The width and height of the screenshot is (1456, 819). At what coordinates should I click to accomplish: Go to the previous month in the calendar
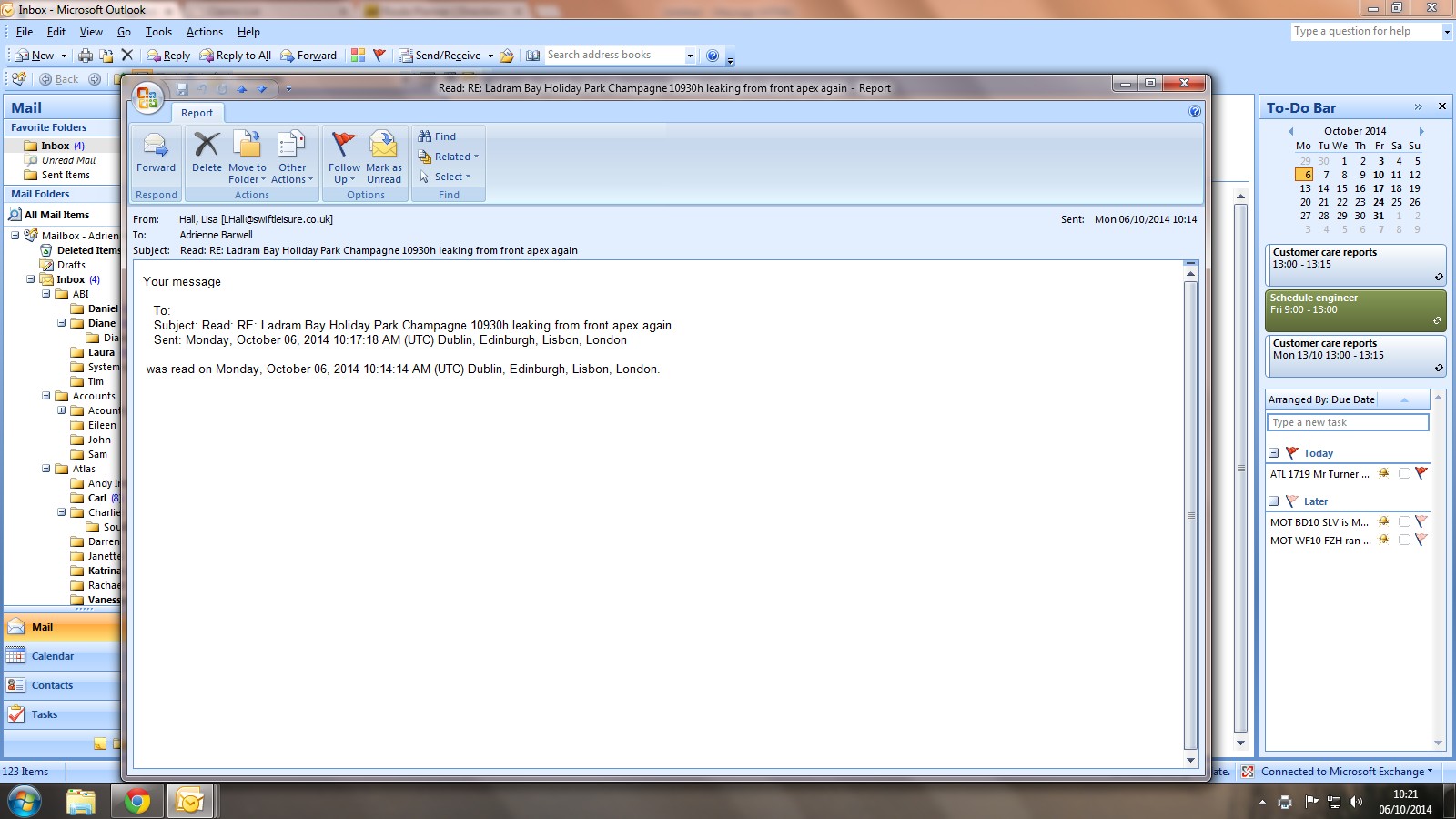[x=1290, y=131]
